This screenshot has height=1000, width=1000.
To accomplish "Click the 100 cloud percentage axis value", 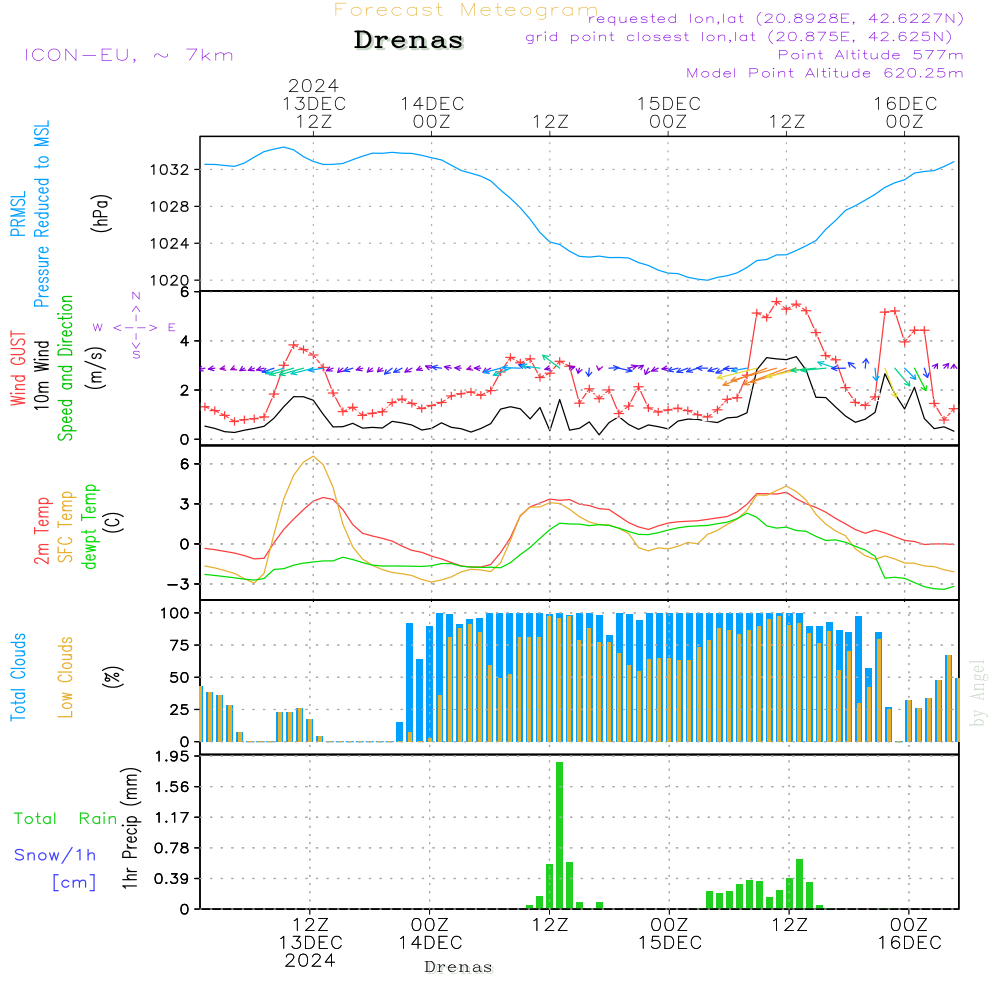I will [175, 614].
